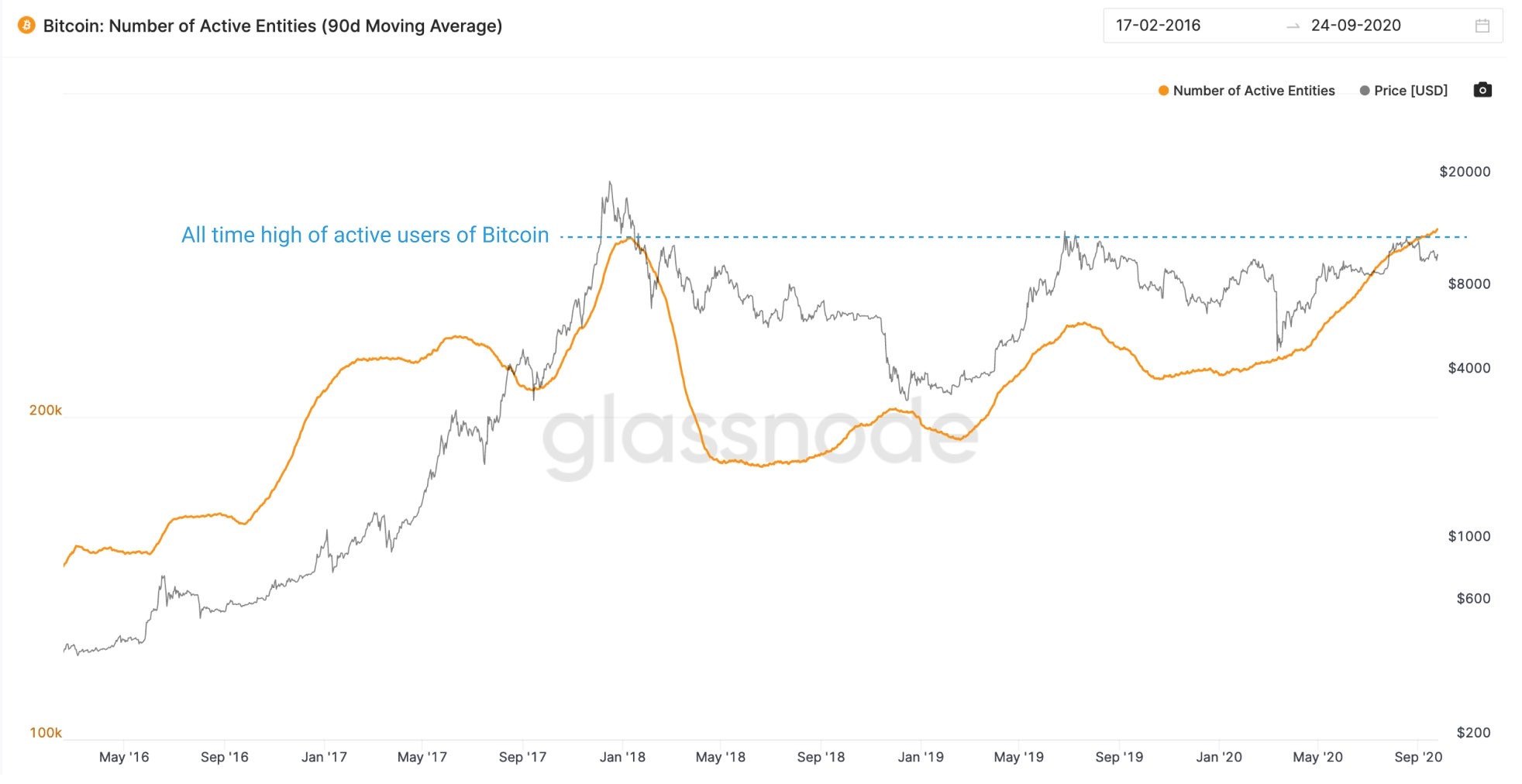Click the arrow between the two dates
The height and width of the screenshot is (784, 1522).
[1293, 26]
